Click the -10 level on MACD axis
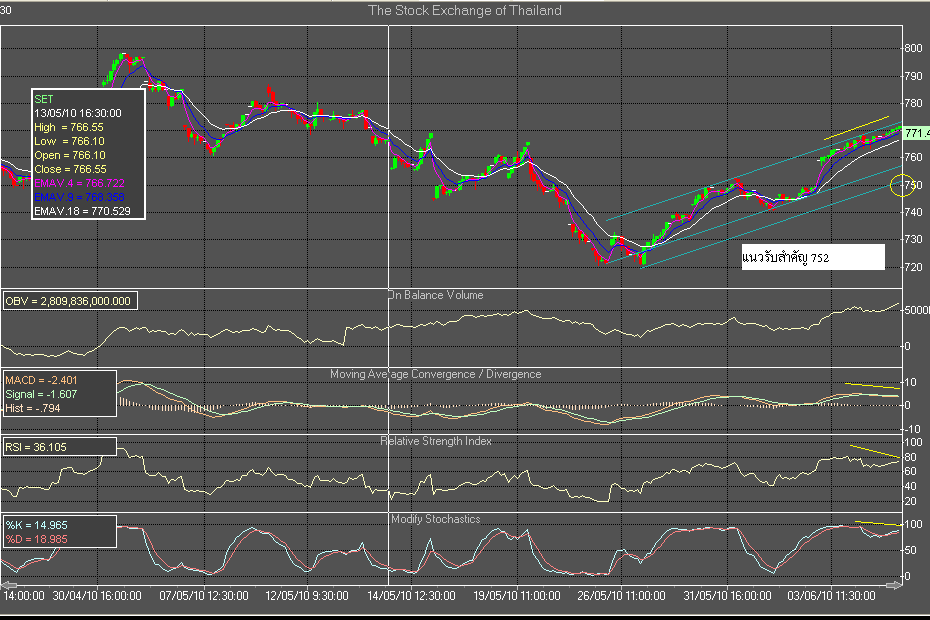930x620 pixels. [x=911, y=430]
